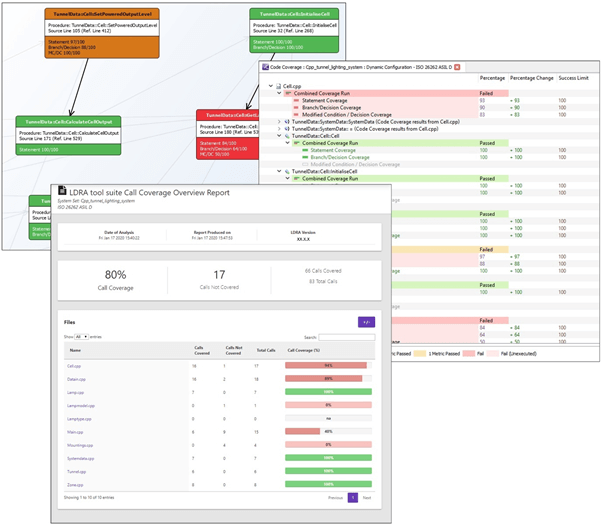Sort table by Calls Covered column
The width and height of the screenshot is (602, 526).
202,350
